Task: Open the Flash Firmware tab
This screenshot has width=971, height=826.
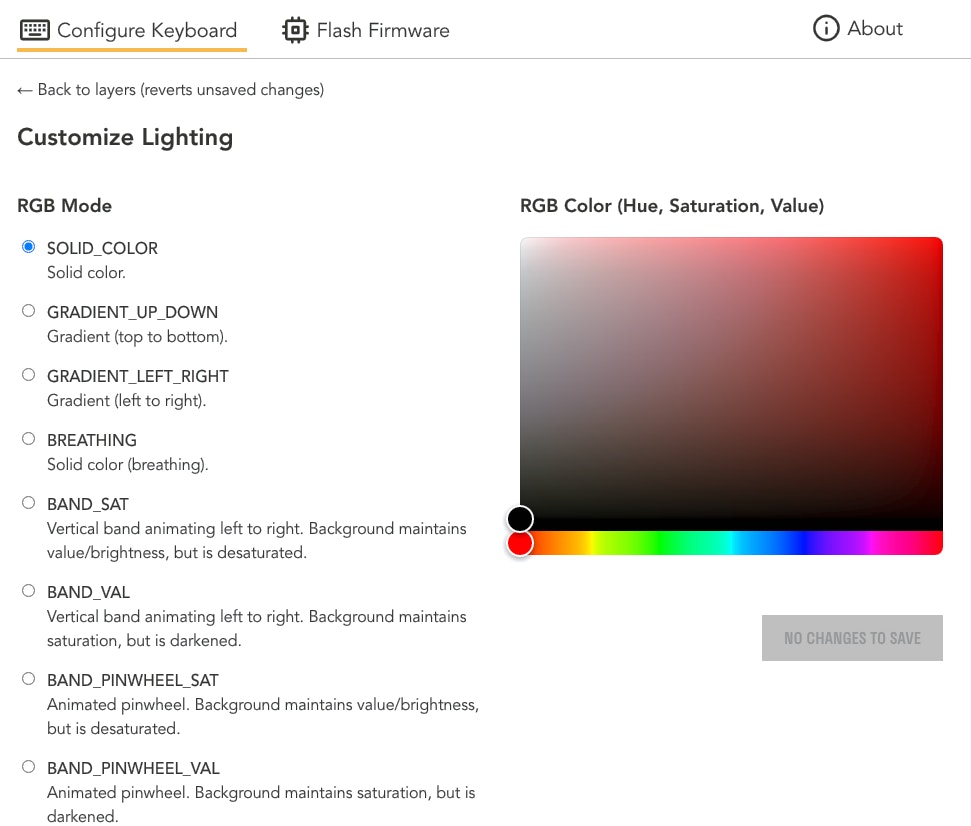Action: coord(382,31)
